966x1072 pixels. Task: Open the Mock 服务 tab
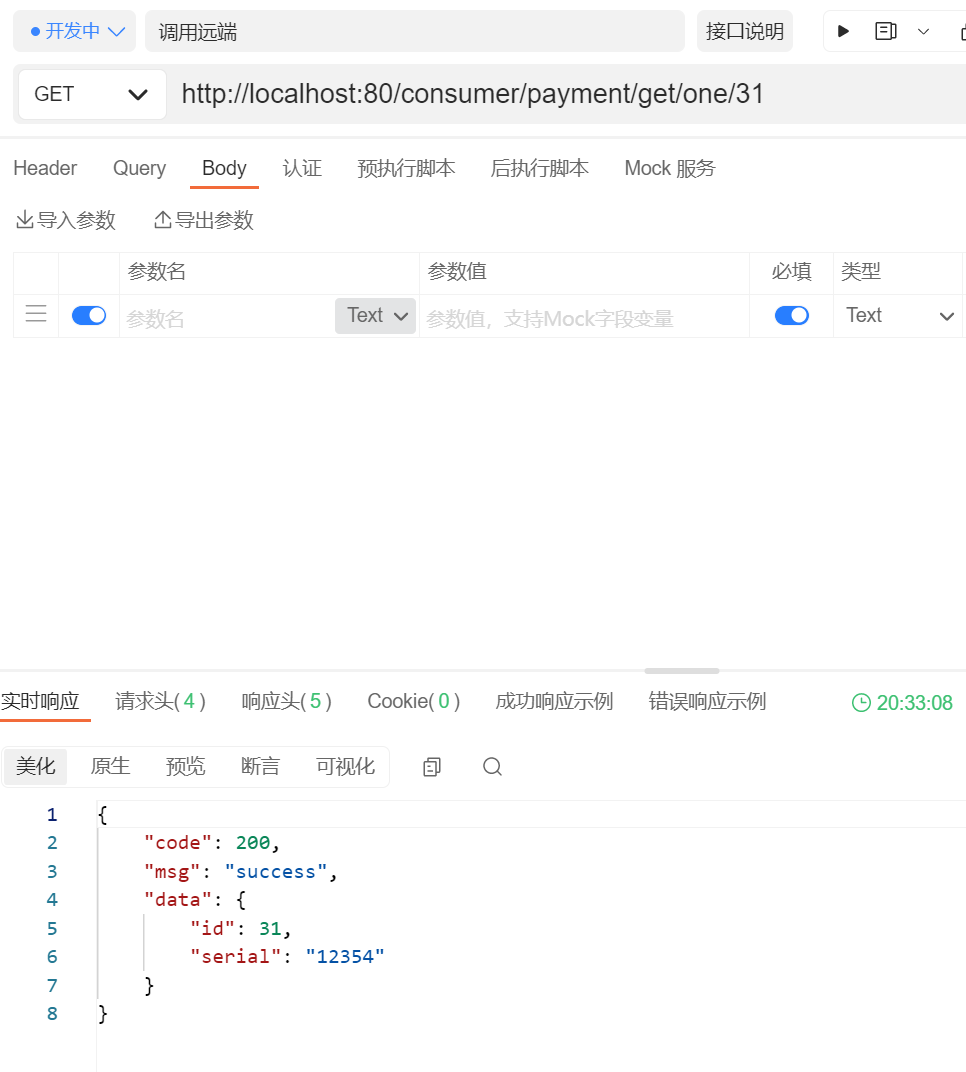tap(670, 168)
